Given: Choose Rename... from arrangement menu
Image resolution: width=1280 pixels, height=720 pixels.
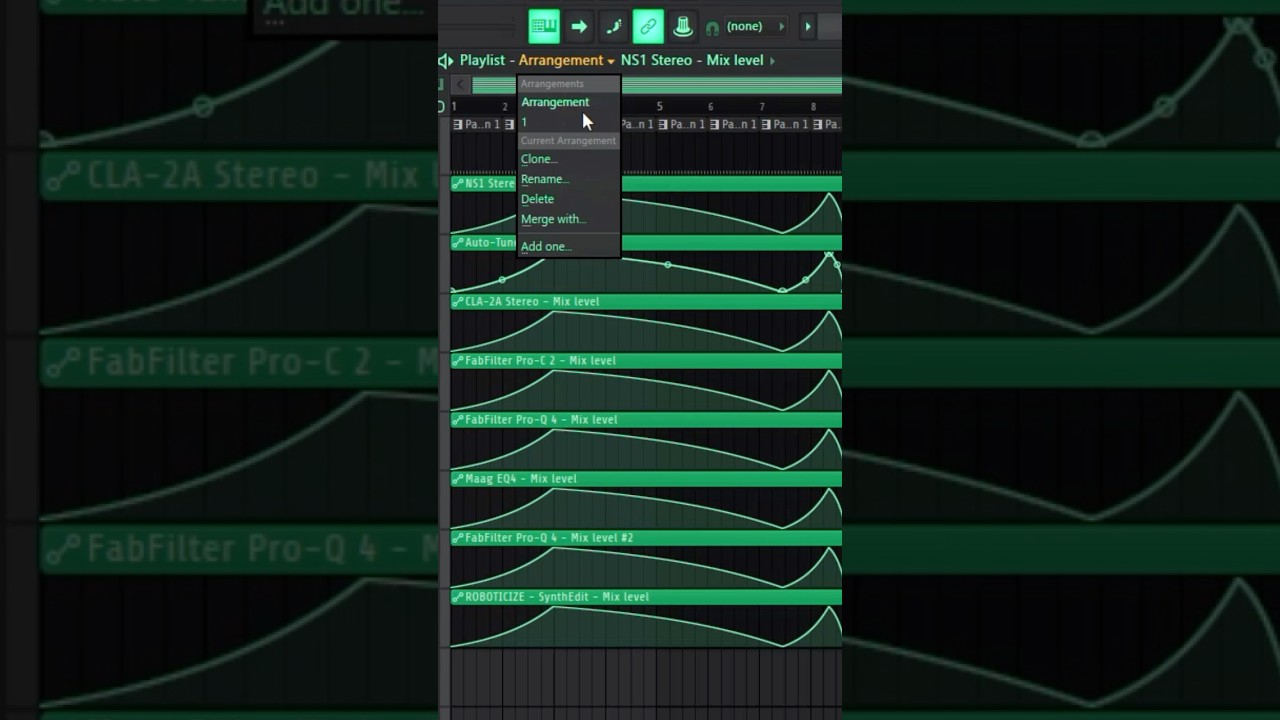Looking at the screenshot, I should (545, 179).
